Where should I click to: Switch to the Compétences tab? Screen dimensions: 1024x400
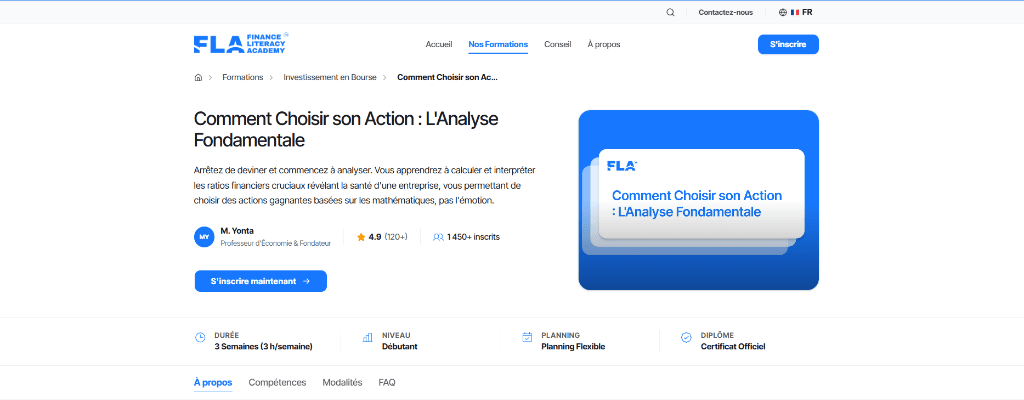pos(277,382)
